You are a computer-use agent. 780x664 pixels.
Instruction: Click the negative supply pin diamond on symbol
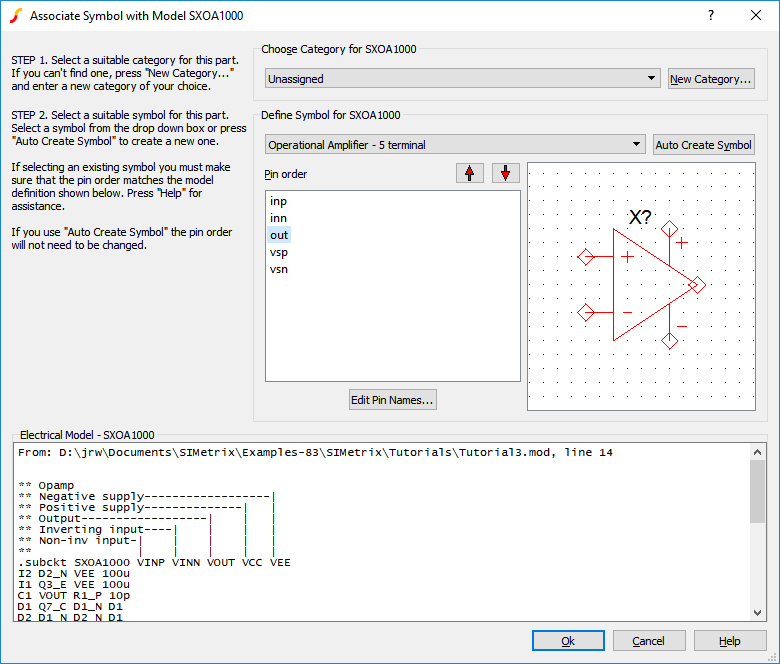coord(669,341)
